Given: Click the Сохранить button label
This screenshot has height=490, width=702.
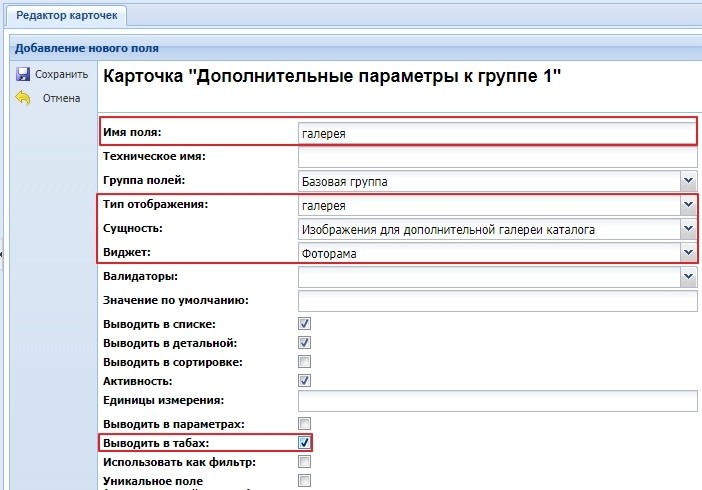Looking at the screenshot, I should point(61,74).
